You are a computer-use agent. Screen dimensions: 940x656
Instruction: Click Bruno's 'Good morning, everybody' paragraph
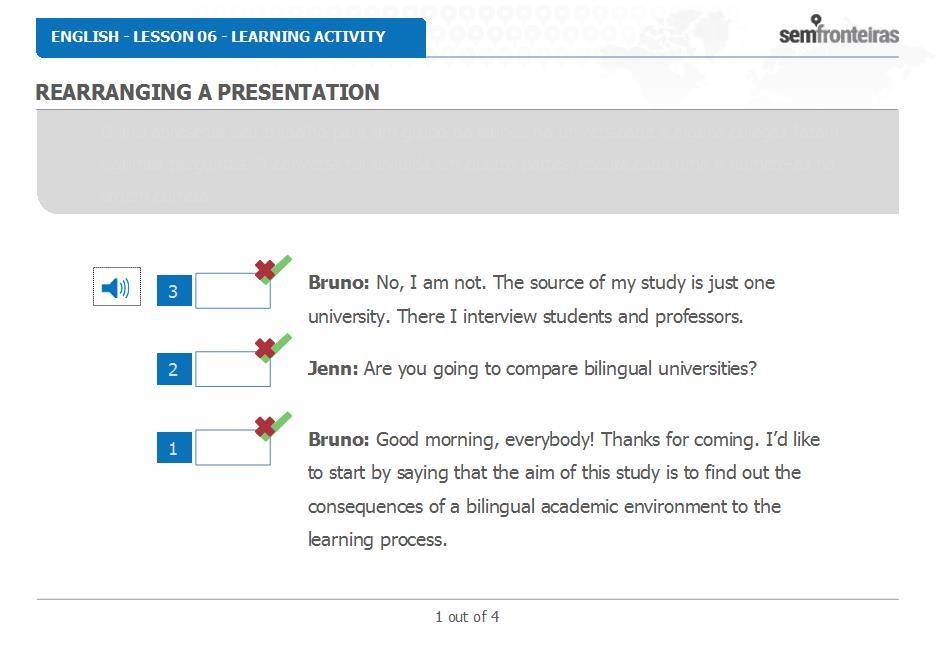564,489
